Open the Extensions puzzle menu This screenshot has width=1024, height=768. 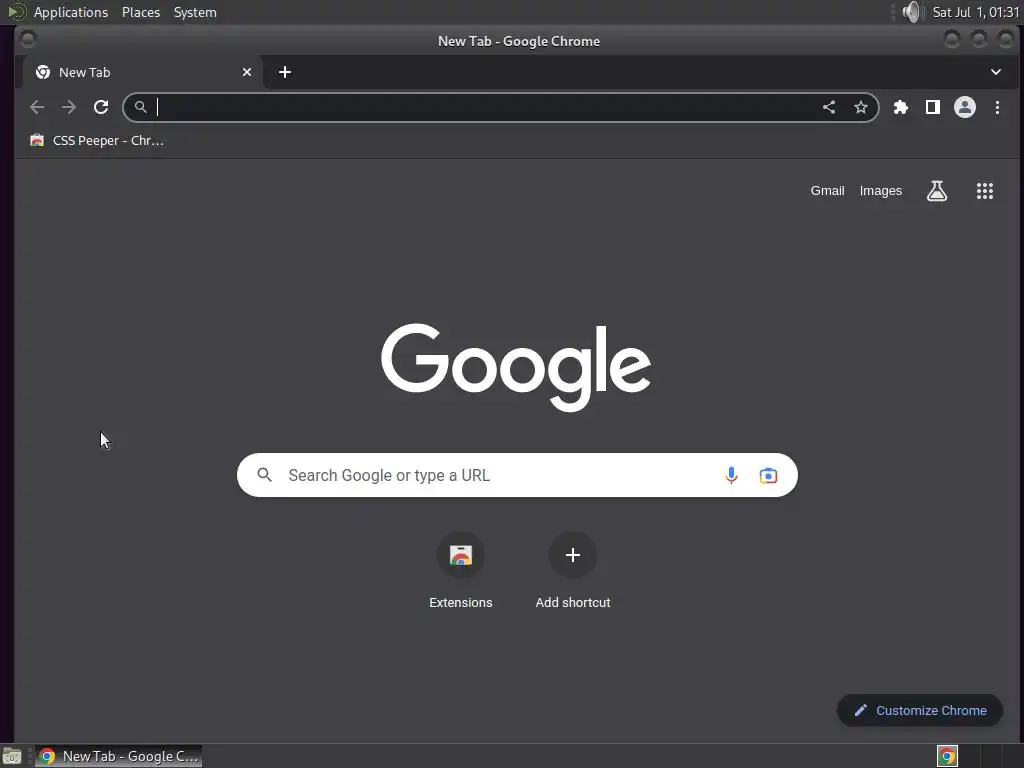coord(901,107)
